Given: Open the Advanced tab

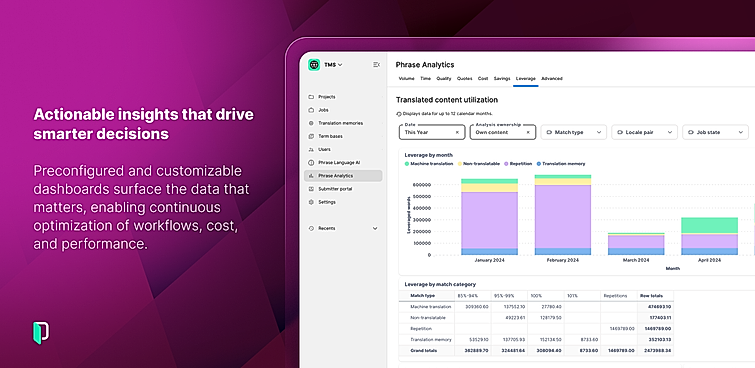Looking at the screenshot, I should coord(552,79).
